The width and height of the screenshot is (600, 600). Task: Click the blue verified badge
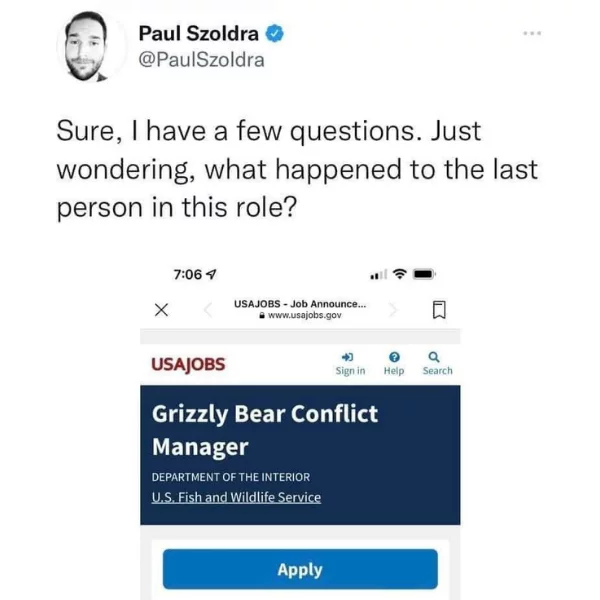pyautogui.click(x=275, y=33)
